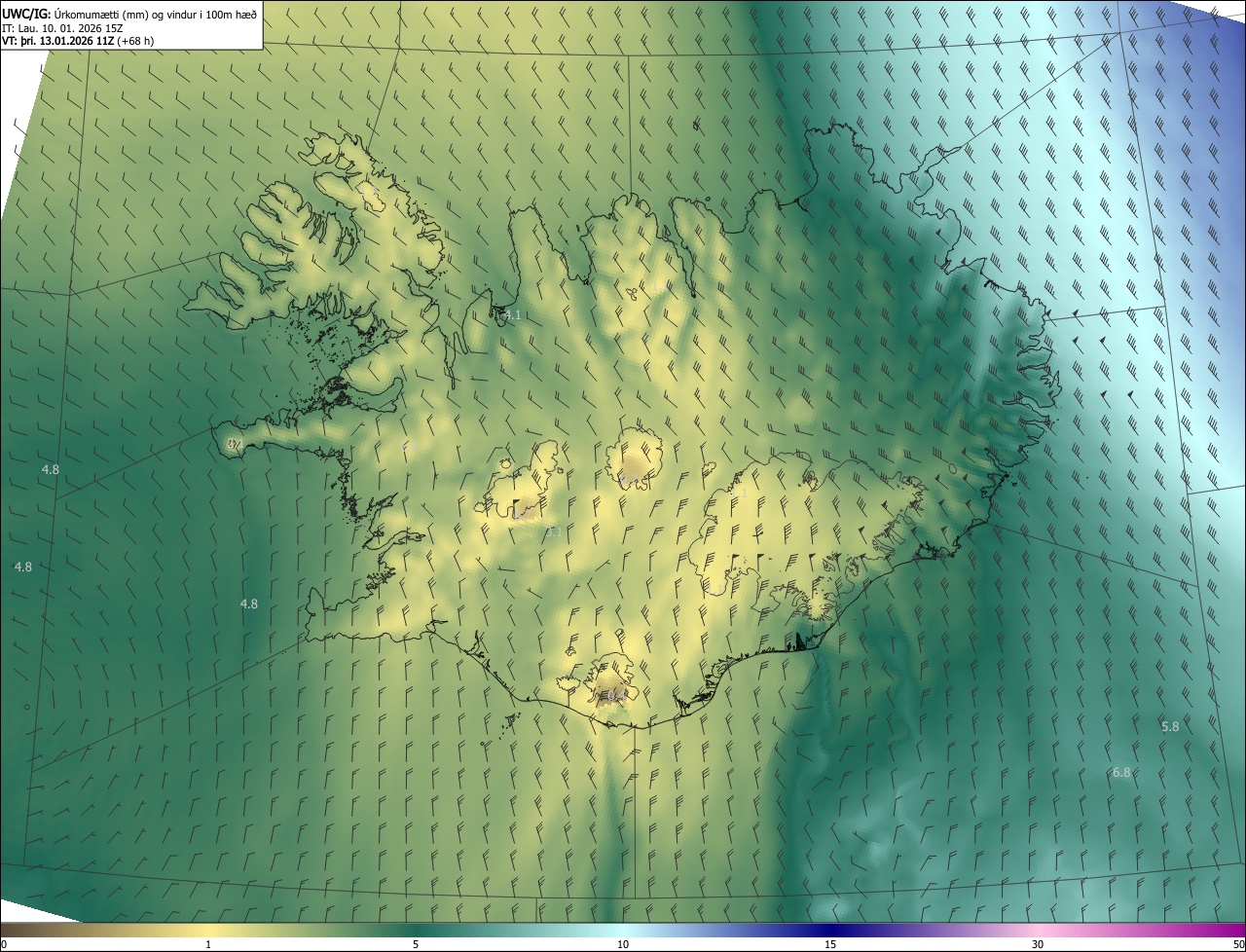Screen dimensions: 1246x952
Task: Click the 50 tick label on the color scale
Action: (x=1238, y=944)
